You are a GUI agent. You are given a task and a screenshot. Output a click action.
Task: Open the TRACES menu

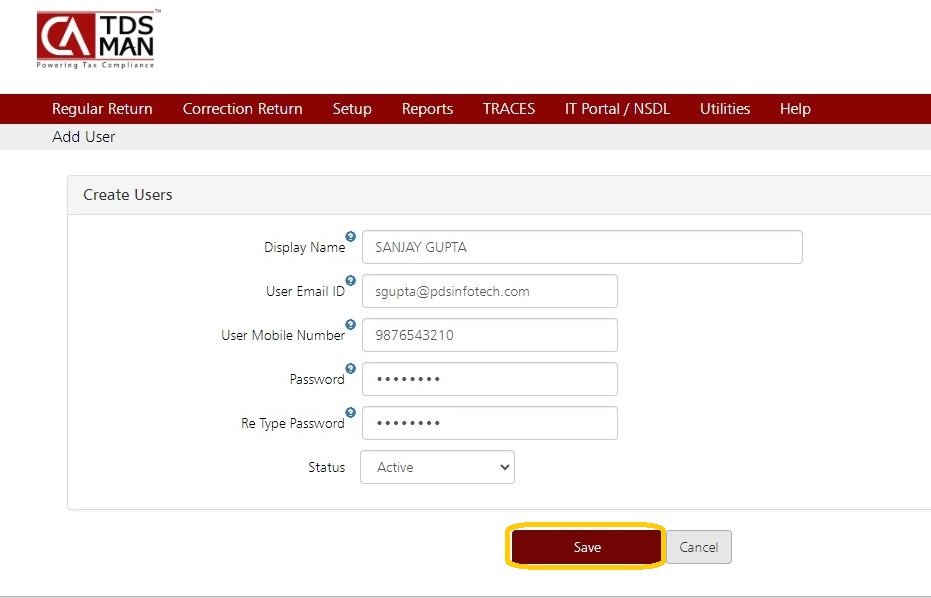tap(508, 109)
